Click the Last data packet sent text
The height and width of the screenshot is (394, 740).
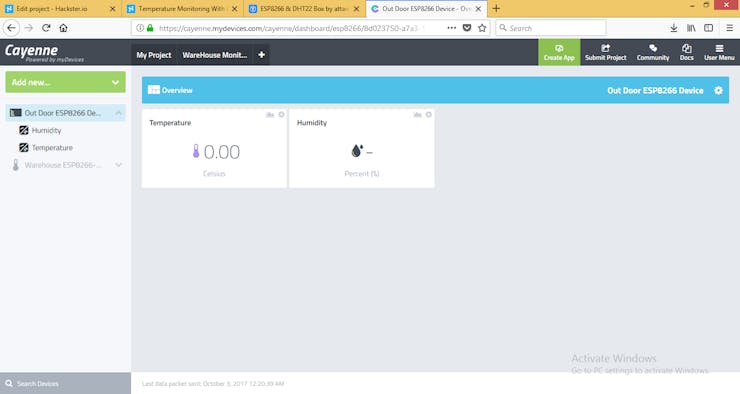pyautogui.click(x=213, y=384)
